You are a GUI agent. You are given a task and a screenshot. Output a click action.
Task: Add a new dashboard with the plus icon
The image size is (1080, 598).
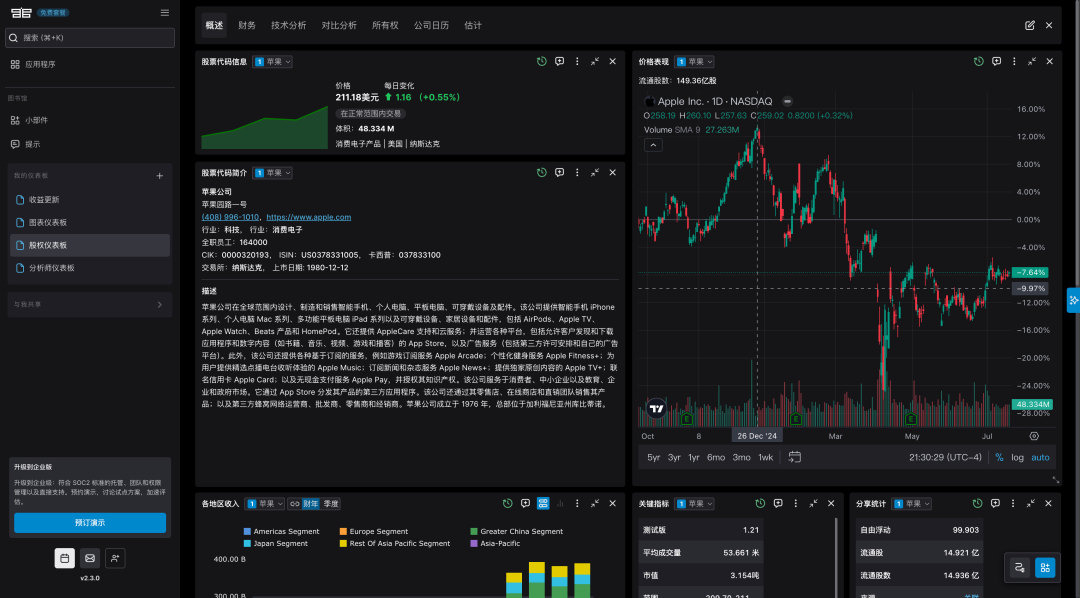pyautogui.click(x=159, y=176)
